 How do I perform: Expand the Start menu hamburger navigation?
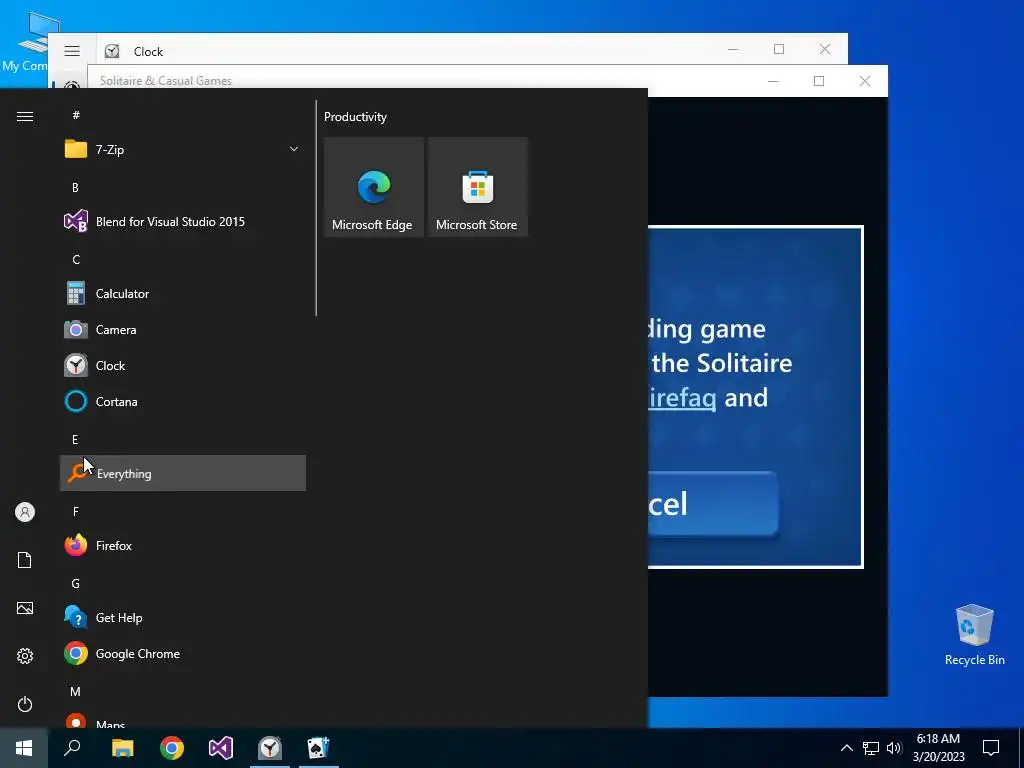point(25,116)
